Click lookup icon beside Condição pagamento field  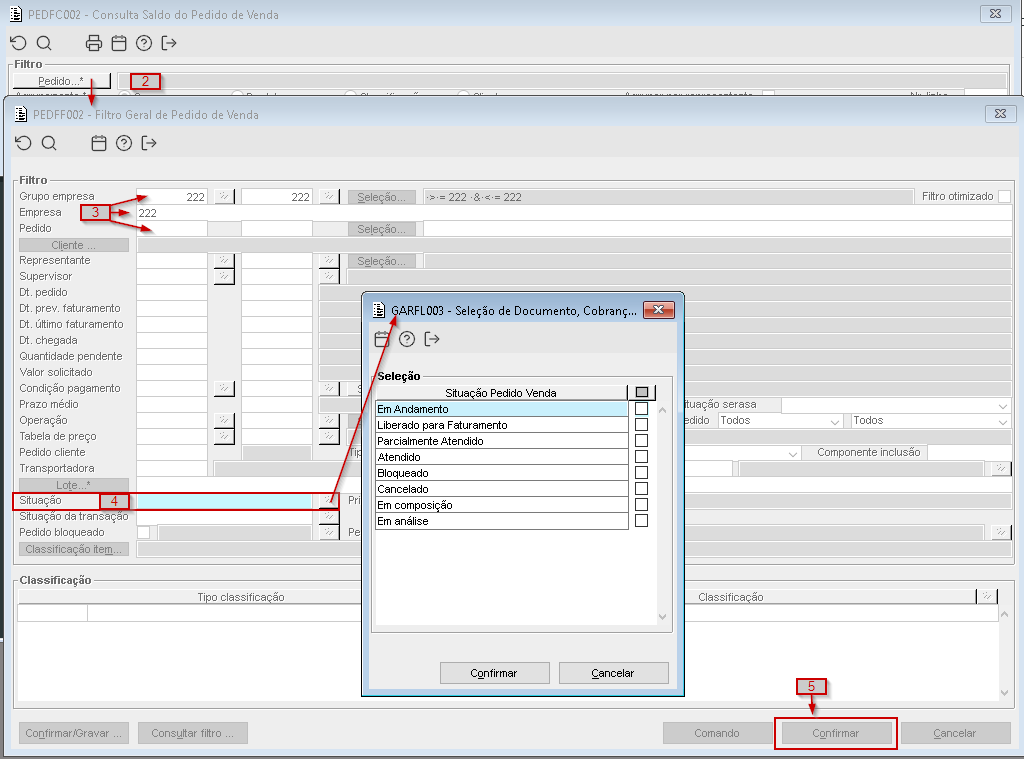pyautogui.click(x=224, y=388)
